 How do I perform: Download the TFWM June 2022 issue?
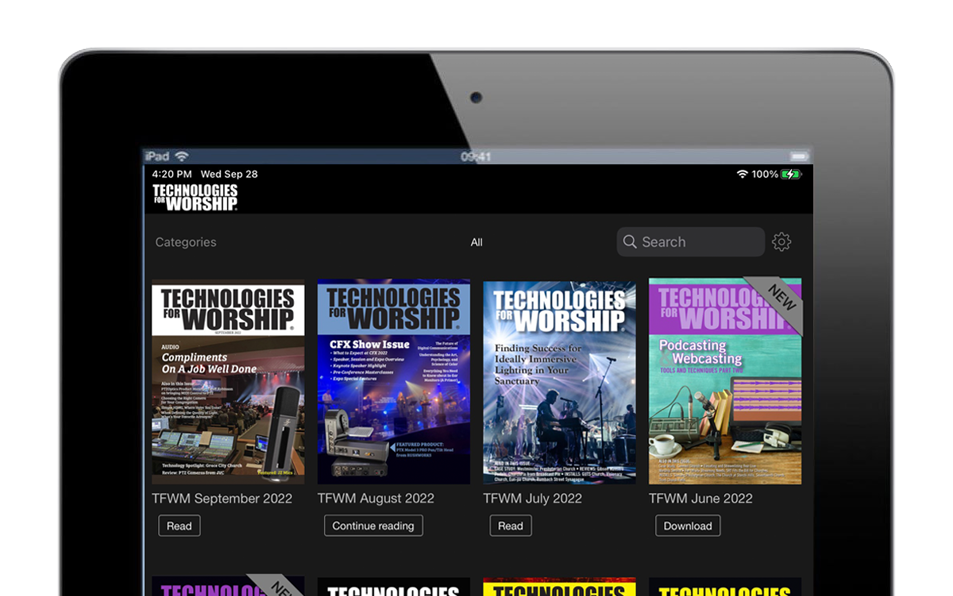tap(687, 526)
